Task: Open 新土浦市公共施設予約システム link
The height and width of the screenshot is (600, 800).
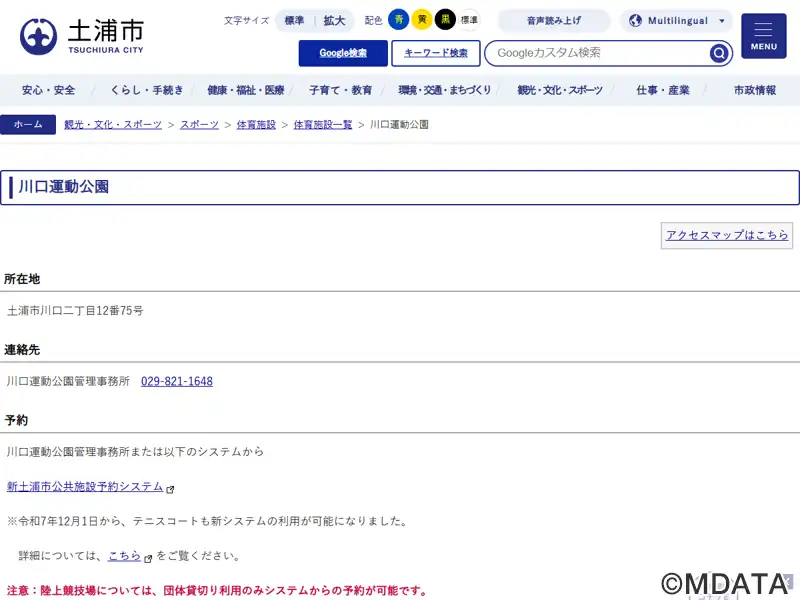Action: tap(85, 487)
